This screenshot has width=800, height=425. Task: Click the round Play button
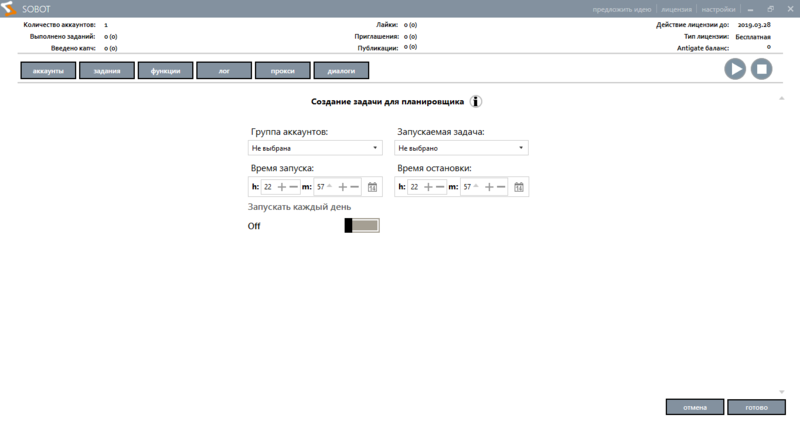click(735, 69)
